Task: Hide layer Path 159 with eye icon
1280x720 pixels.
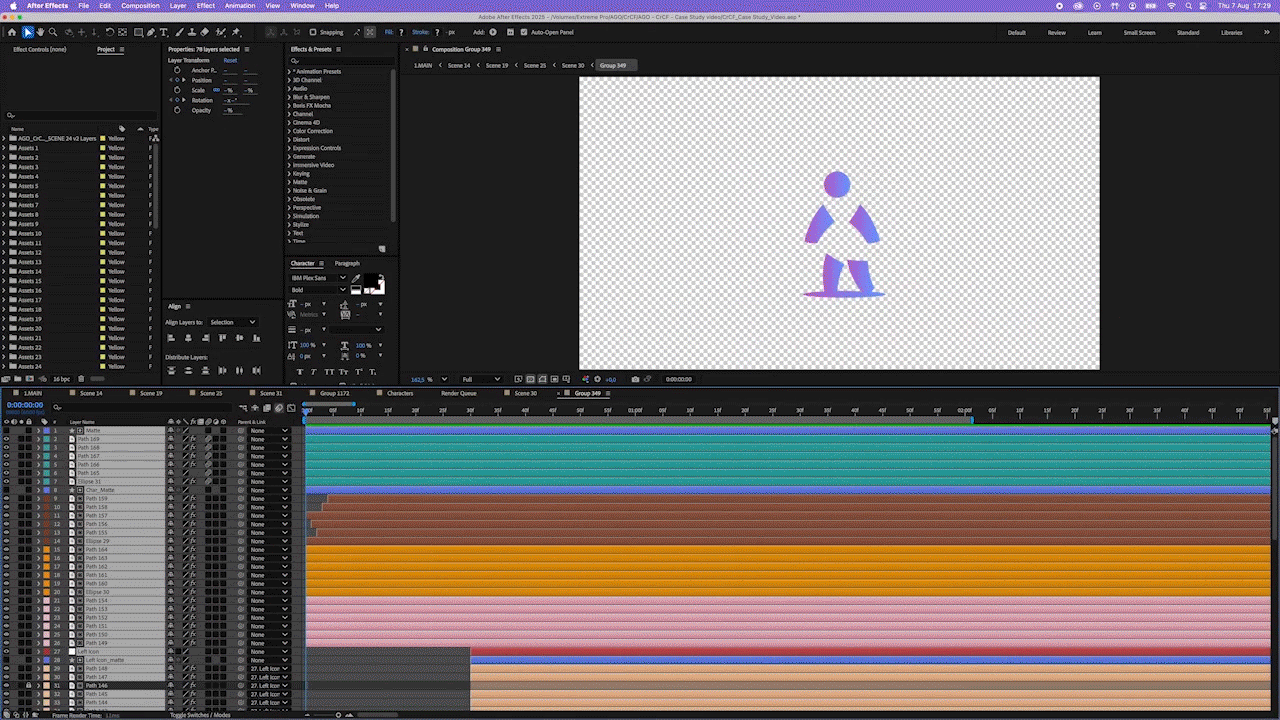Action: click(x=6, y=498)
